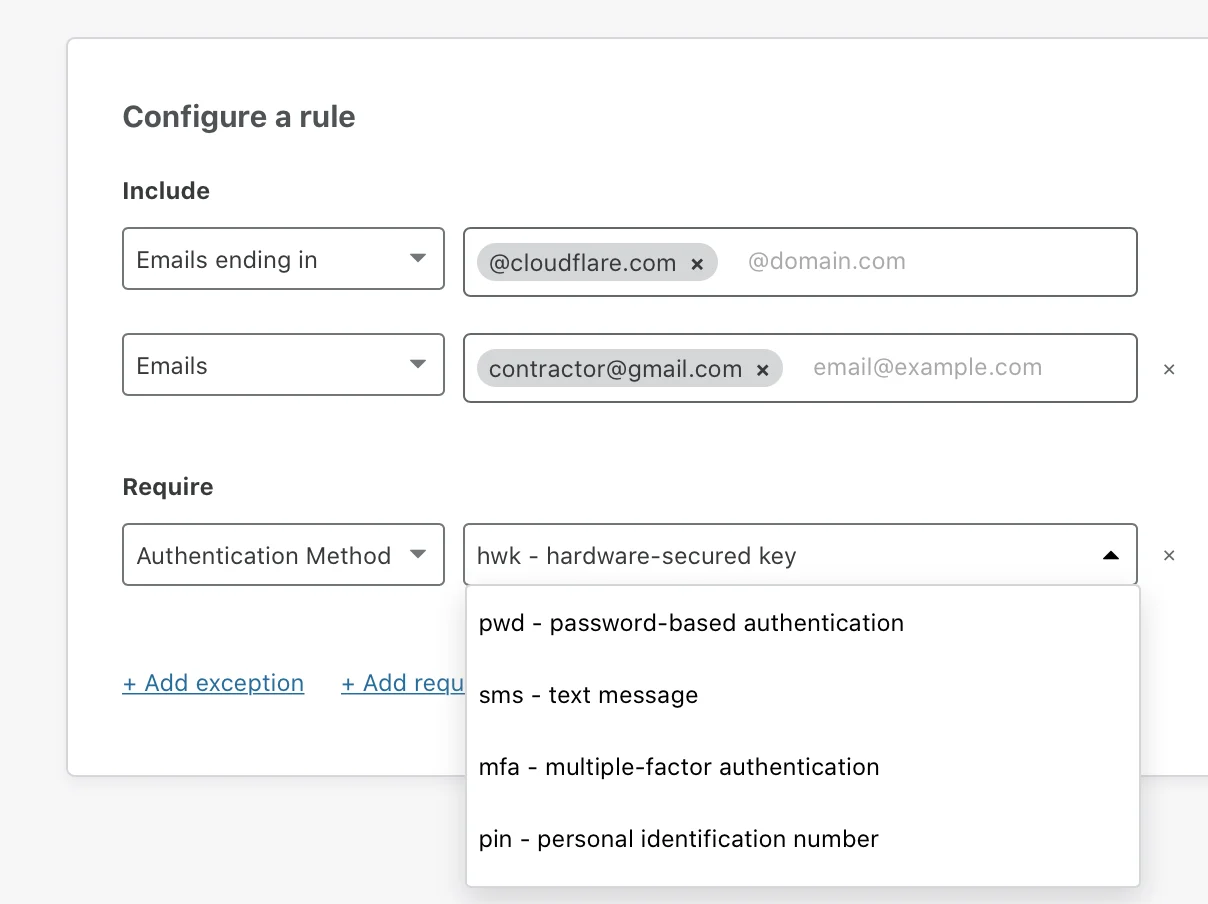Remove the contractor@gmail.com chip
The width and height of the screenshot is (1208, 904).
[x=762, y=370]
